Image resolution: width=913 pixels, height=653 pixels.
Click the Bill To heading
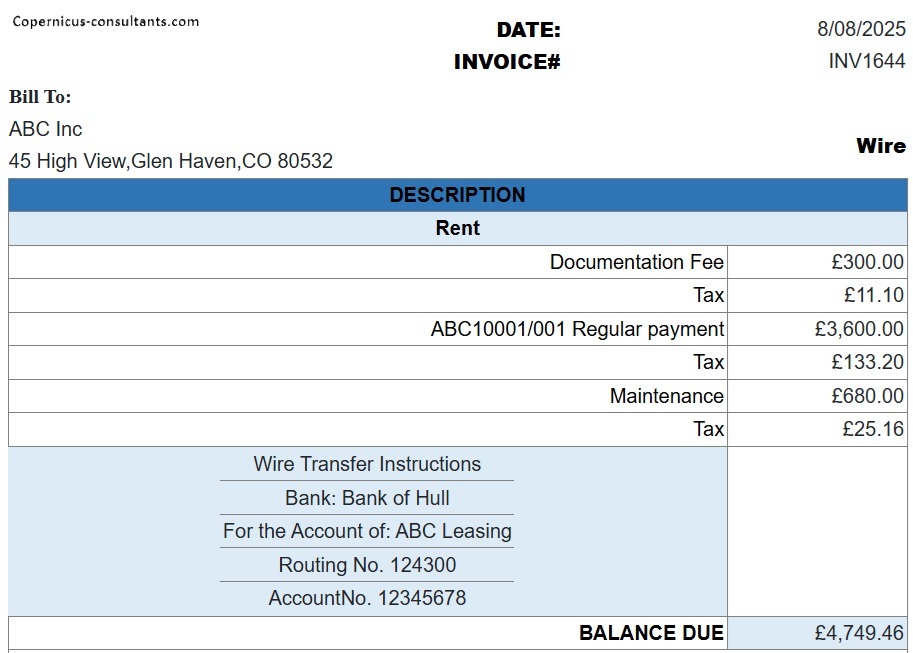coord(40,97)
